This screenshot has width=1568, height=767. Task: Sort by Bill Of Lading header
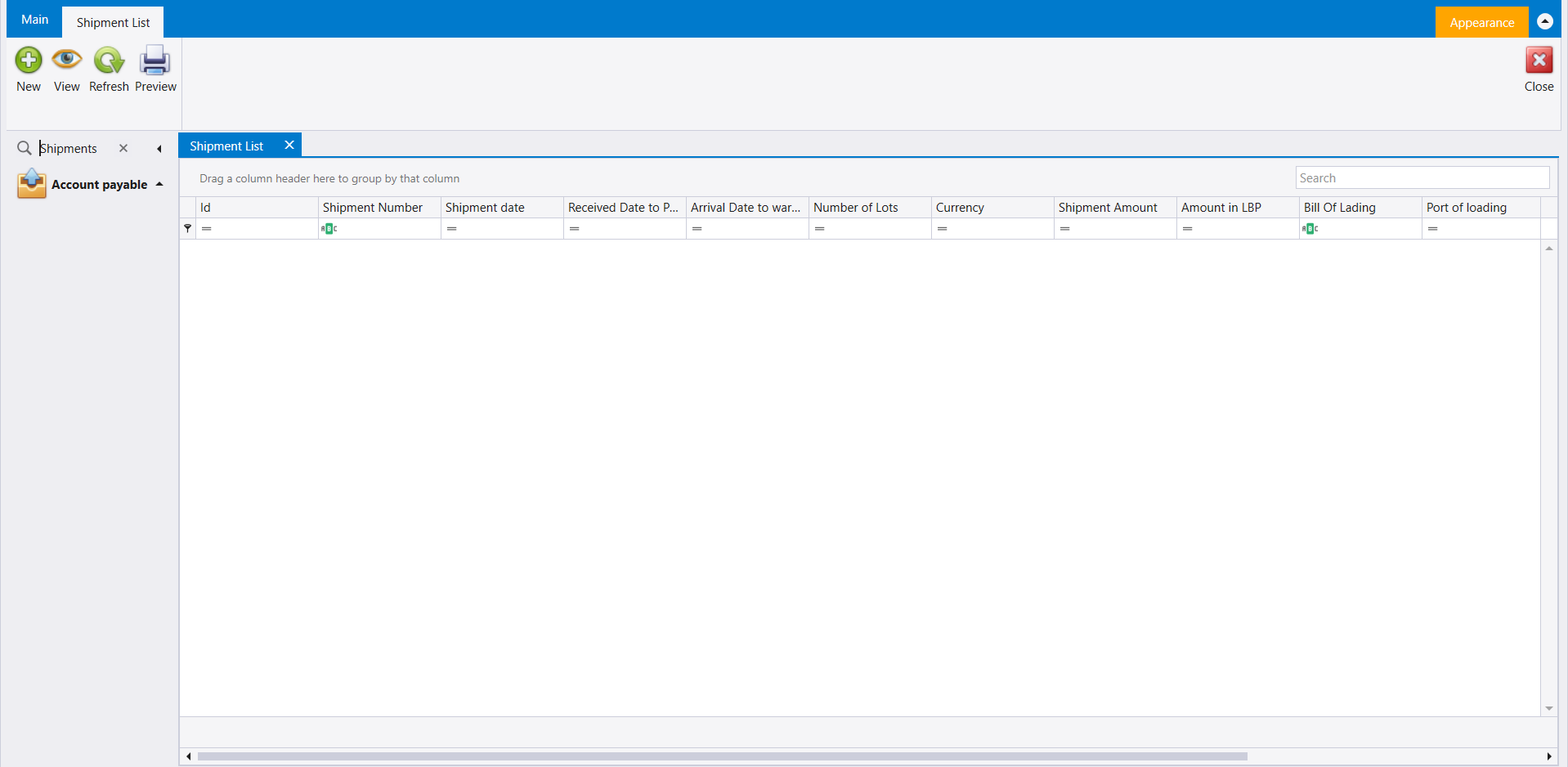[x=1360, y=208]
